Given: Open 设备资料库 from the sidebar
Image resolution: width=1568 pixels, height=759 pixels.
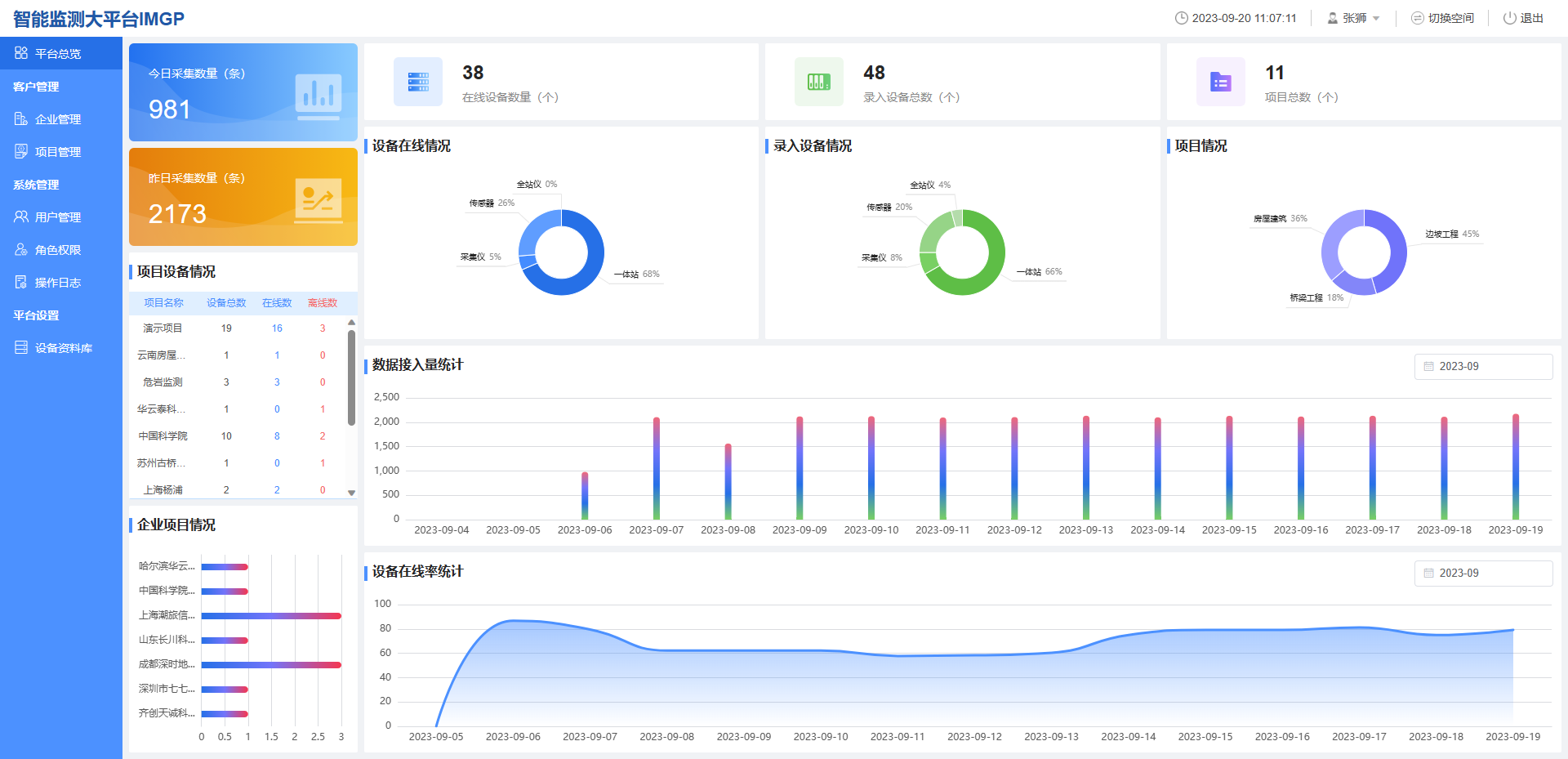Looking at the screenshot, I should click(63, 348).
